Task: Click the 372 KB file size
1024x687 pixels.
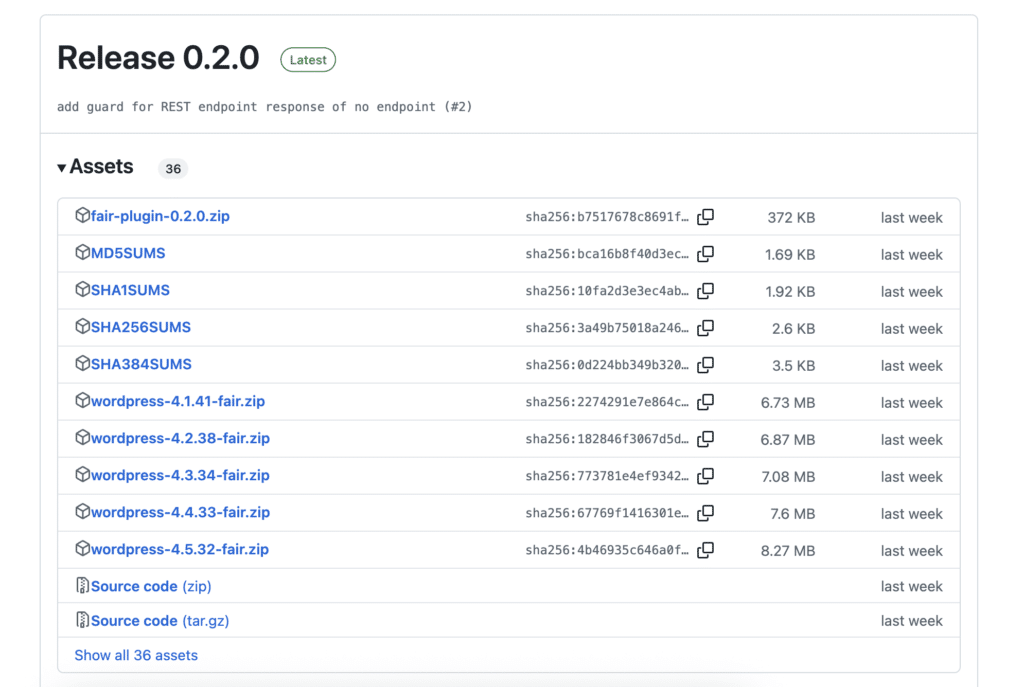Action: point(791,217)
